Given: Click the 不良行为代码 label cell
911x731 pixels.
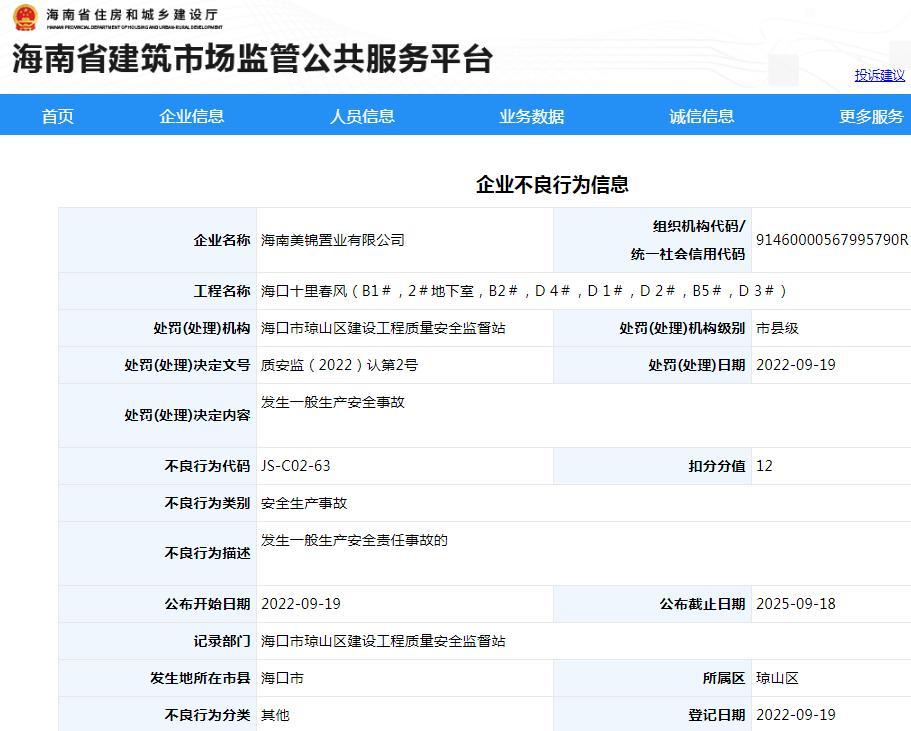Looking at the screenshot, I should (157, 466).
